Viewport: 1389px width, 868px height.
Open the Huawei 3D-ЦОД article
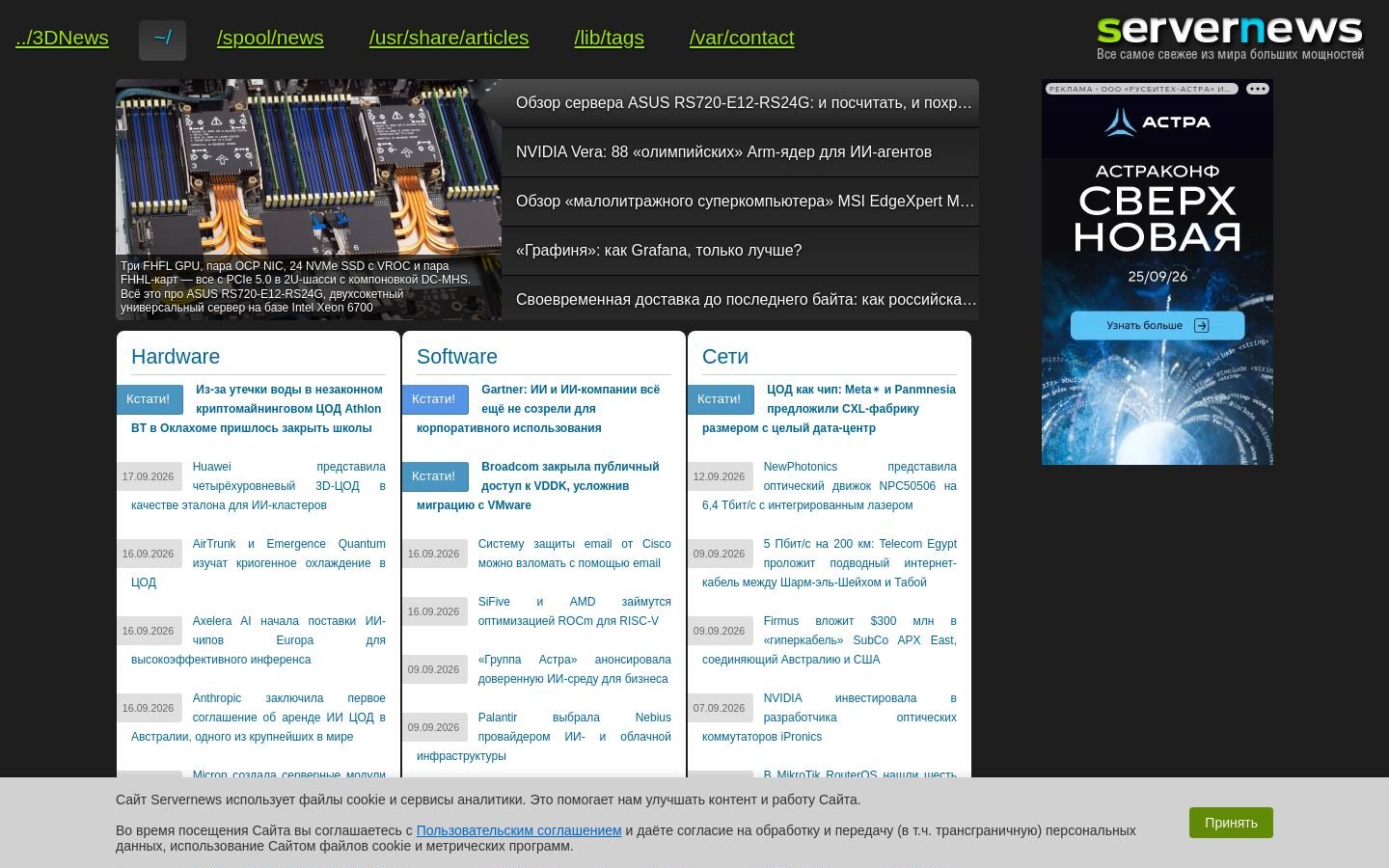coord(258,486)
